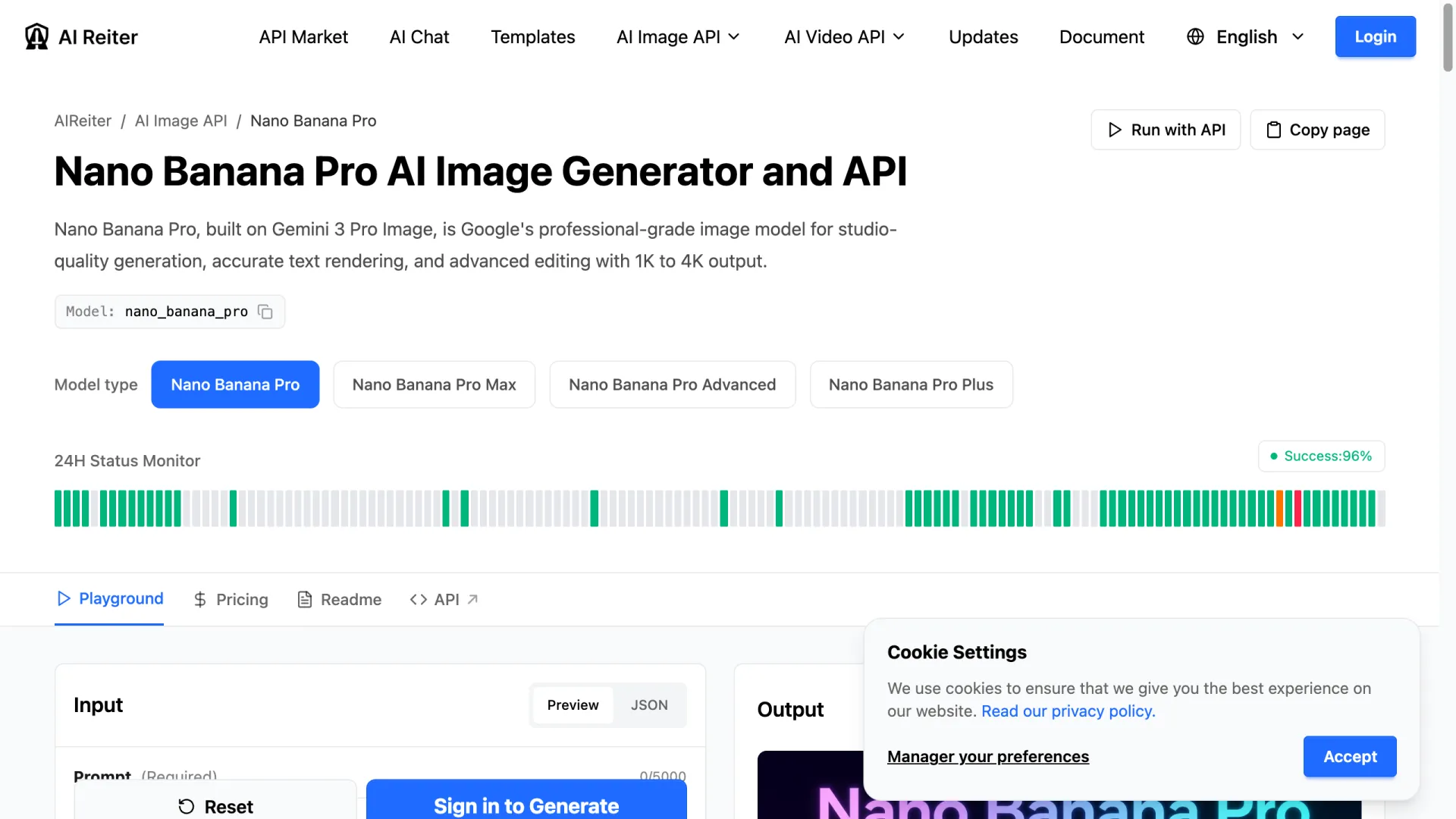
Task: Open Templates in navigation
Action: [x=533, y=36]
